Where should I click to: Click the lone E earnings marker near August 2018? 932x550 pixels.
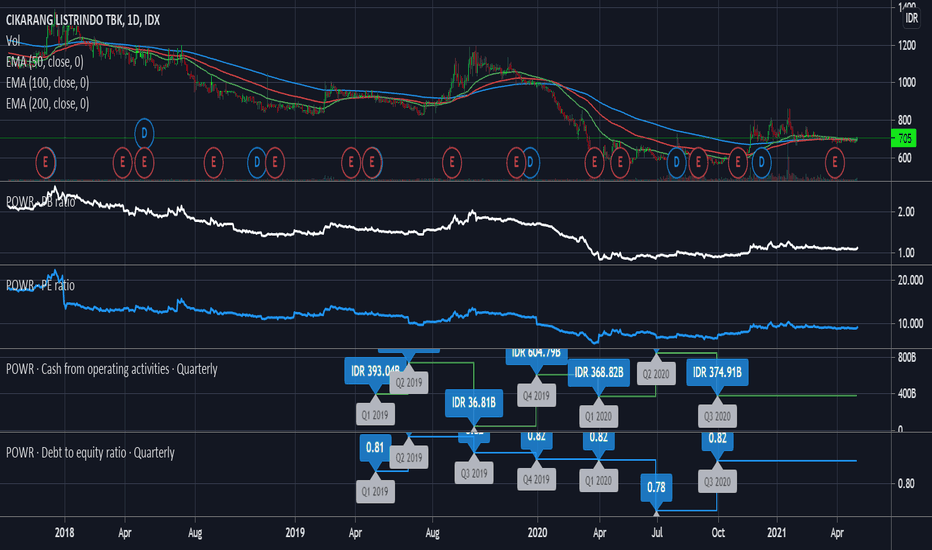click(x=213, y=162)
